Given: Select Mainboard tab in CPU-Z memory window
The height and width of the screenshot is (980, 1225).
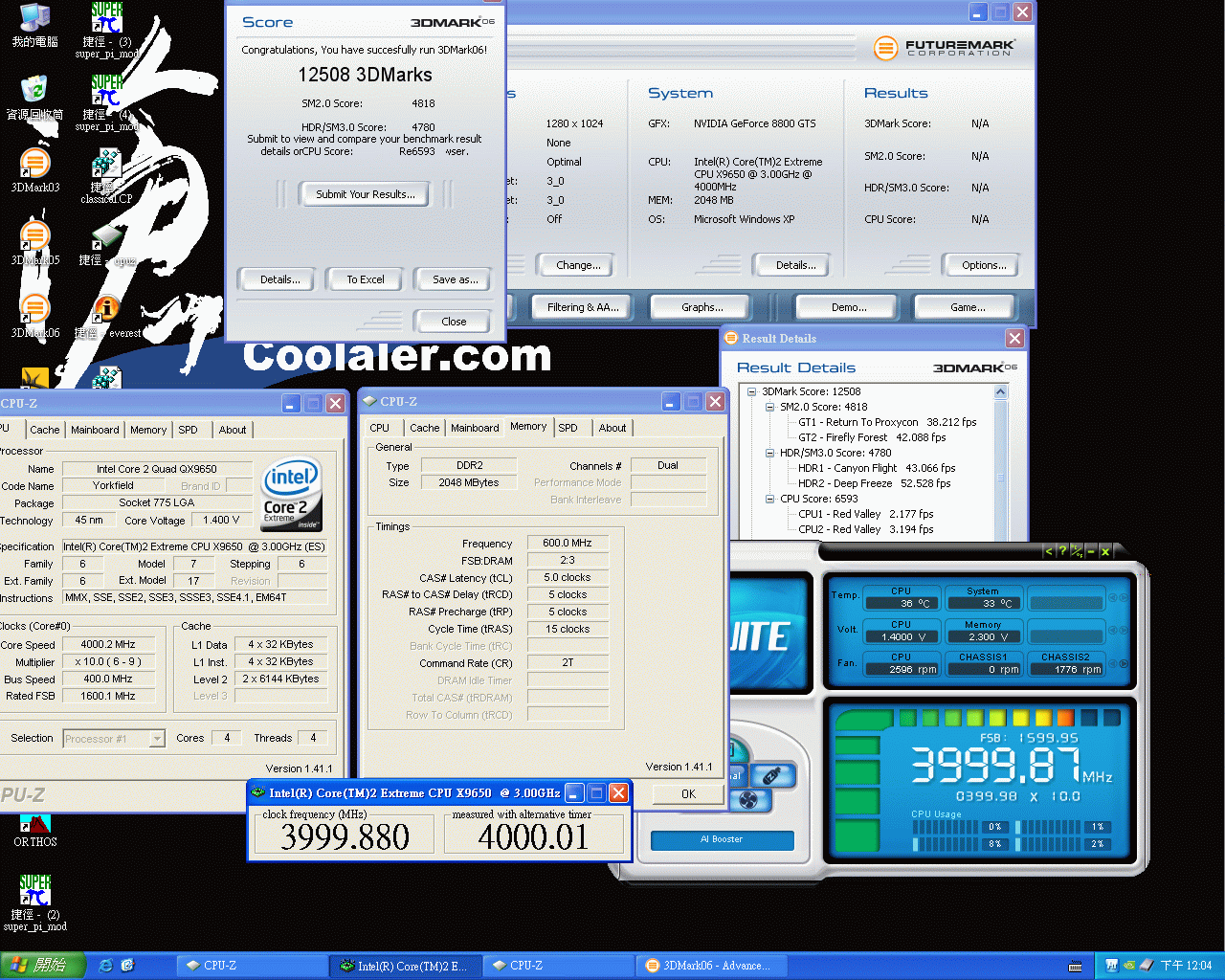Looking at the screenshot, I should pyautogui.click(x=475, y=428).
